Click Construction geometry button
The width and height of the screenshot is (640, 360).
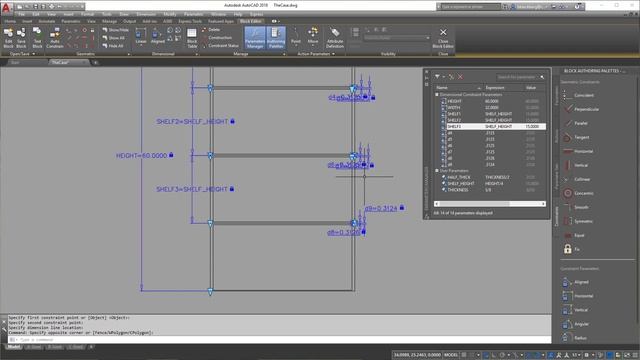point(217,38)
